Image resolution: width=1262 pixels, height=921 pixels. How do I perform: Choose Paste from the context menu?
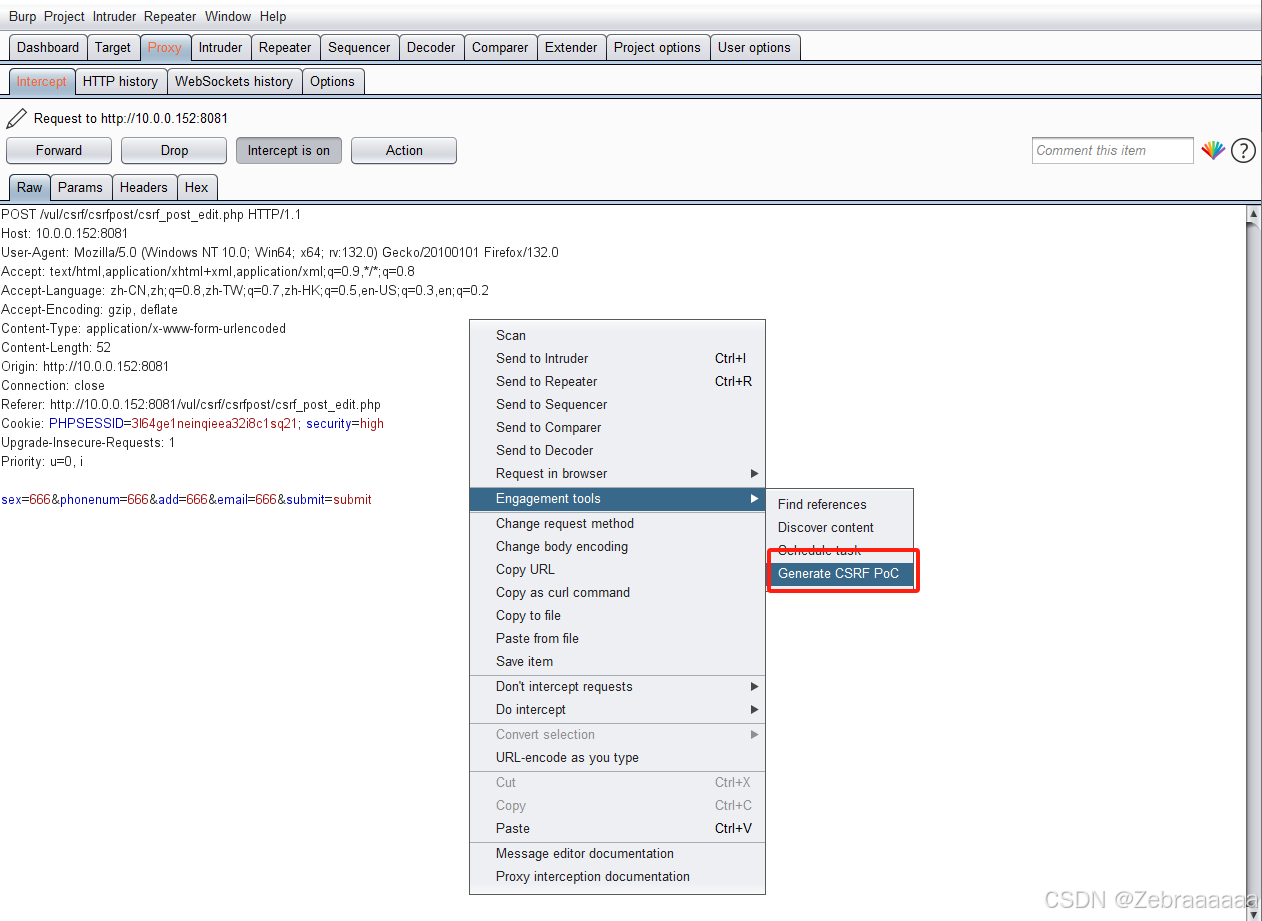617,828
